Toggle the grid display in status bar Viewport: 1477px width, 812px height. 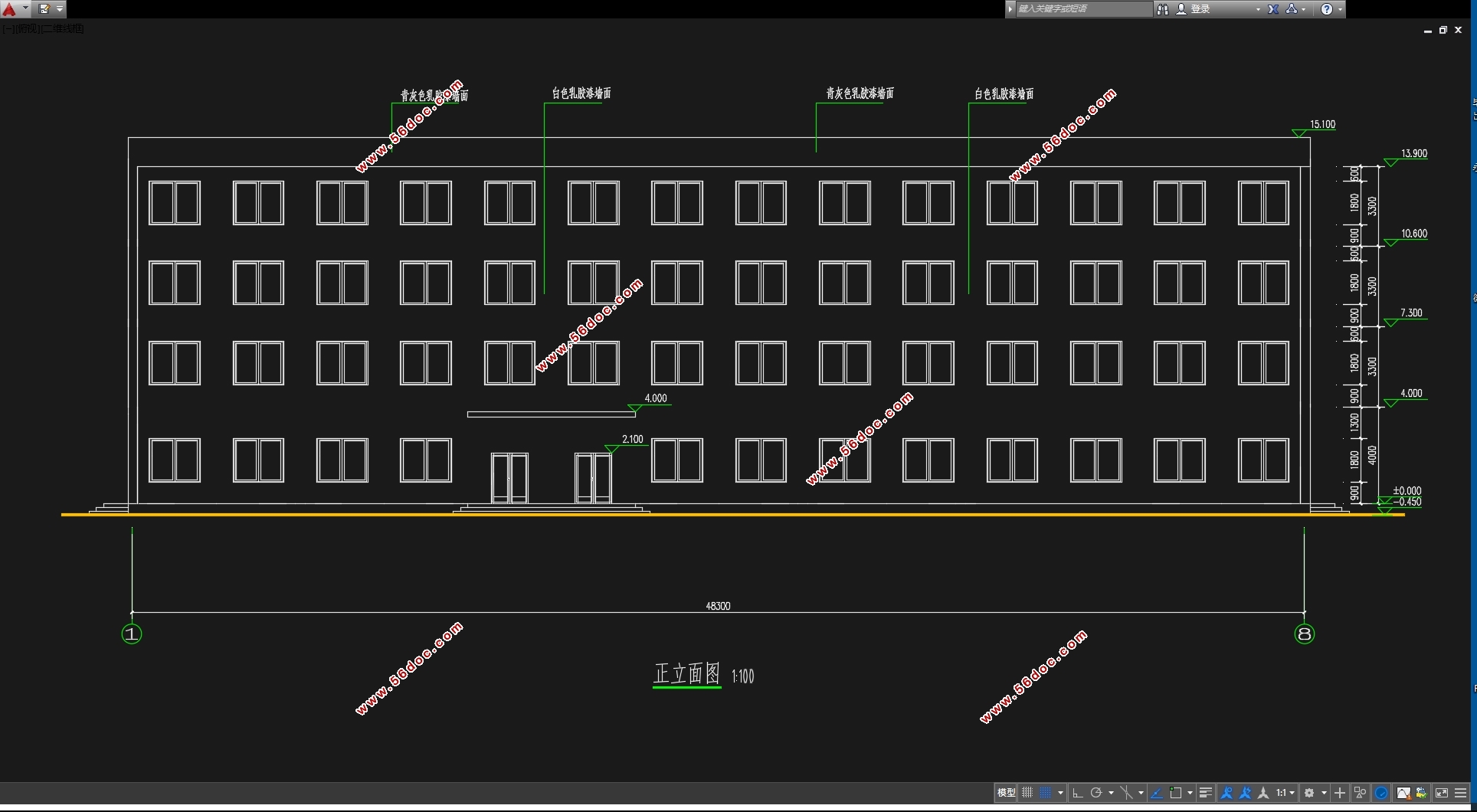(x=1027, y=793)
